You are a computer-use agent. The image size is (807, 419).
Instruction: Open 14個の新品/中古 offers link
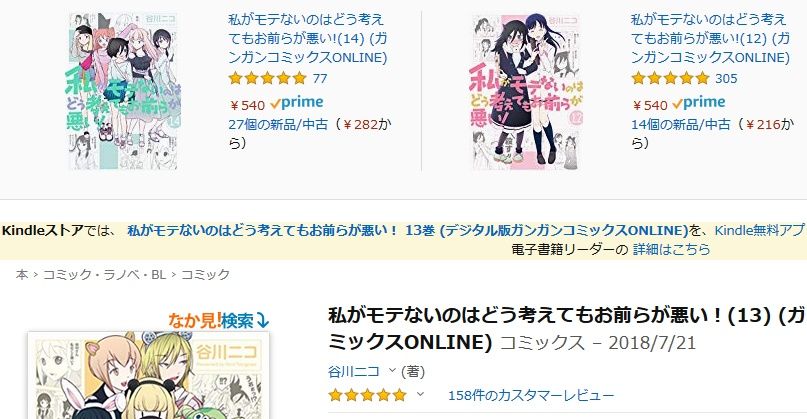pos(681,125)
